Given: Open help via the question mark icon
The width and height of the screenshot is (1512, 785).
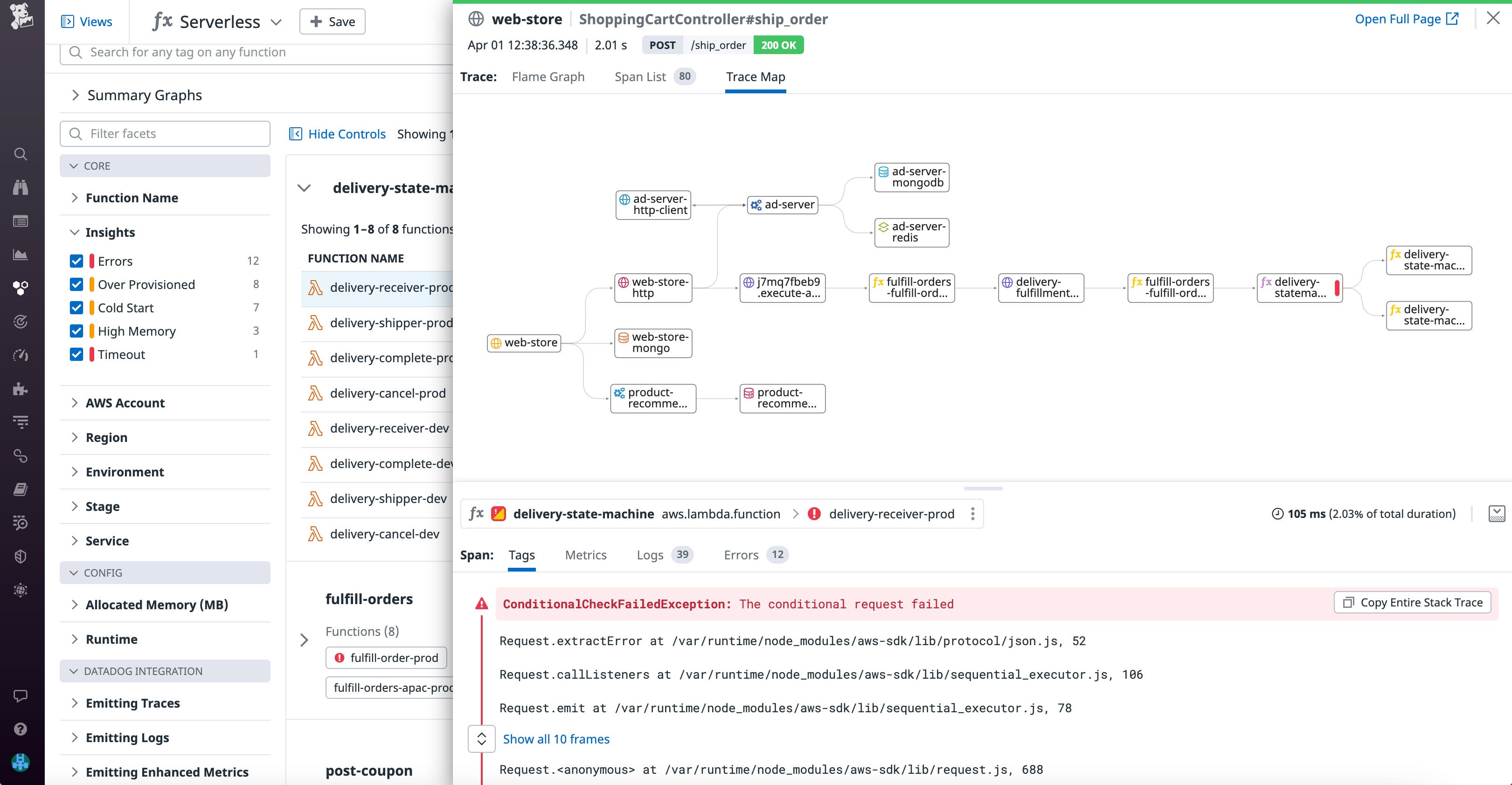Looking at the screenshot, I should click(21, 729).
